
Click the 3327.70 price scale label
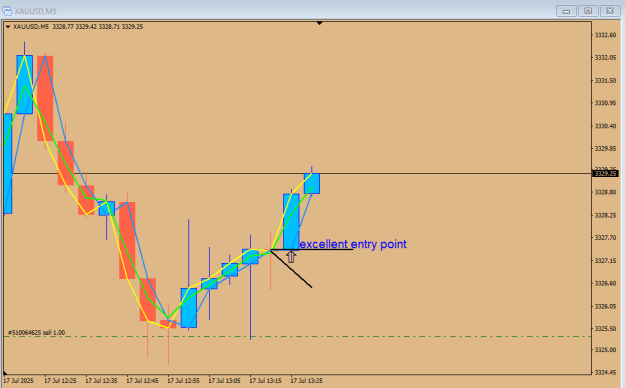605,238
